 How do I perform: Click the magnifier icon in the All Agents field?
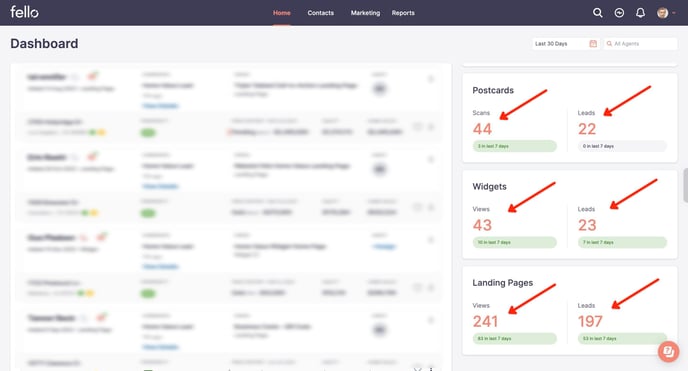(609, 43)
